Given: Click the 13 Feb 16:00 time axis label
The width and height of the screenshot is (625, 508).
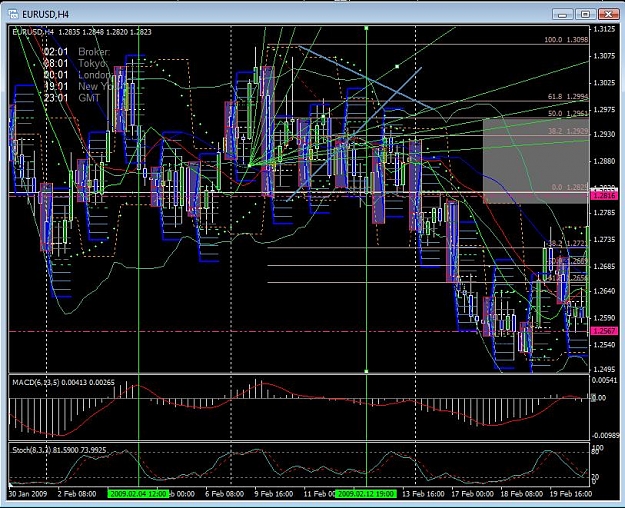Looking at the screenshot, I should click(x=423, y=494).
